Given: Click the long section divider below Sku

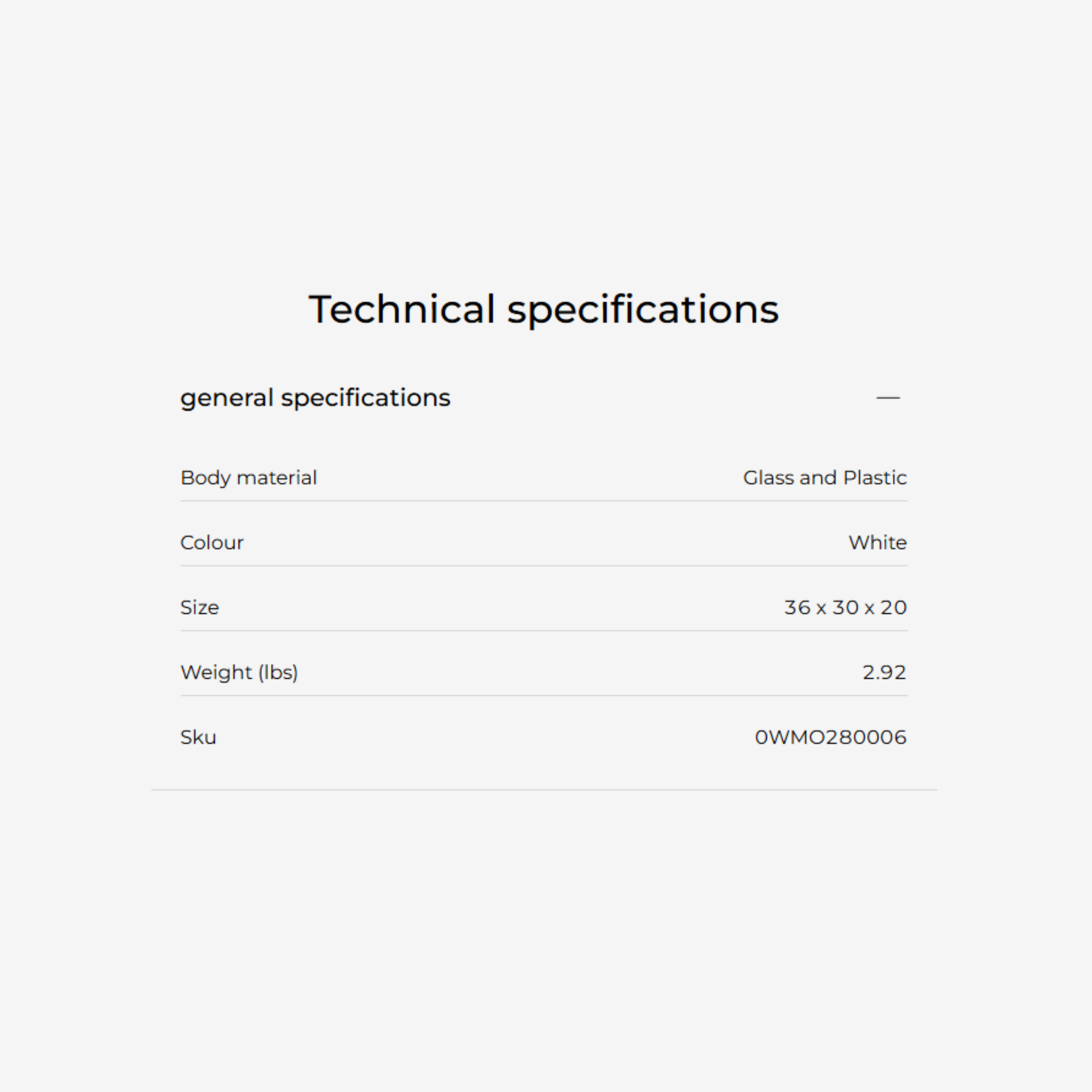Looking at the screenshot, I should point(544,790).
